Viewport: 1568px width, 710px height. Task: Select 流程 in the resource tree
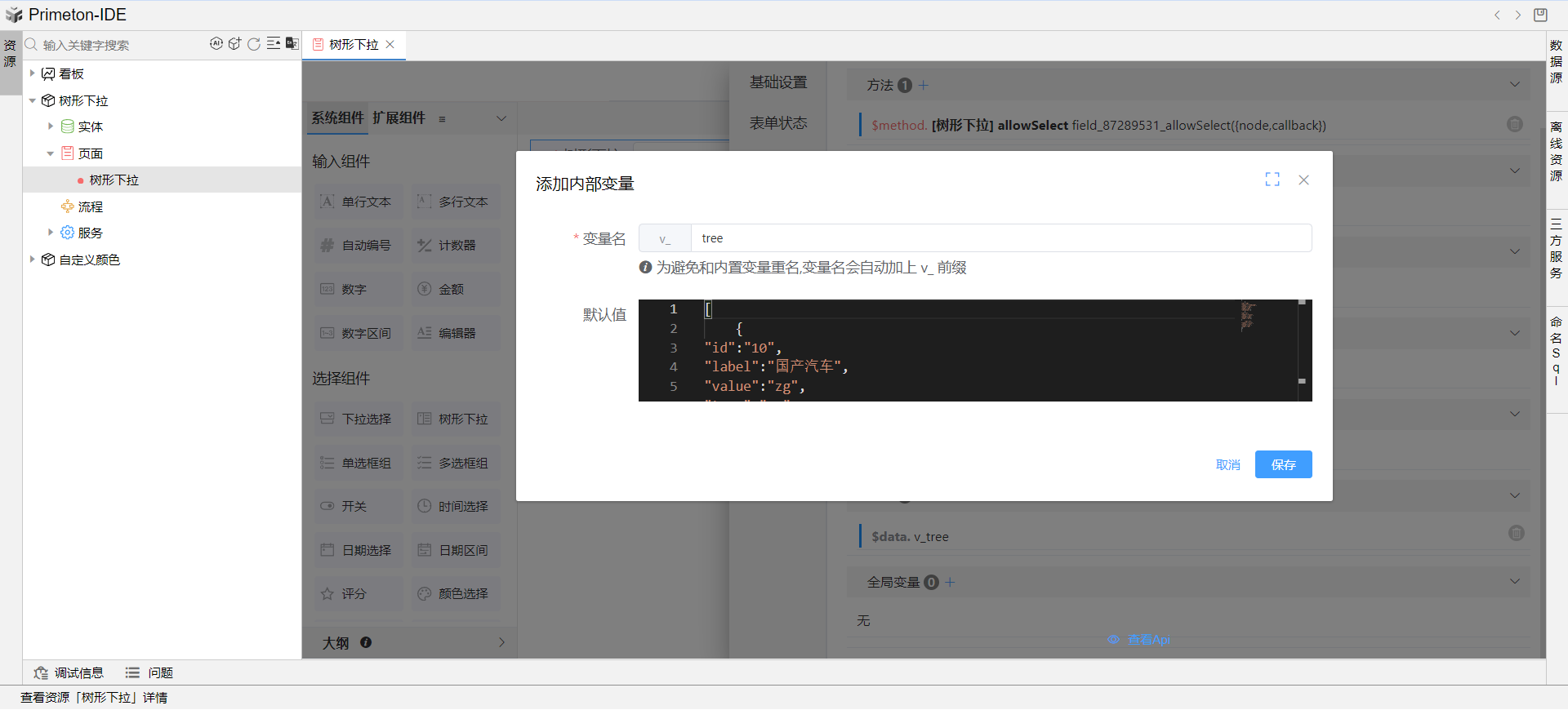(x=90, y=206)
